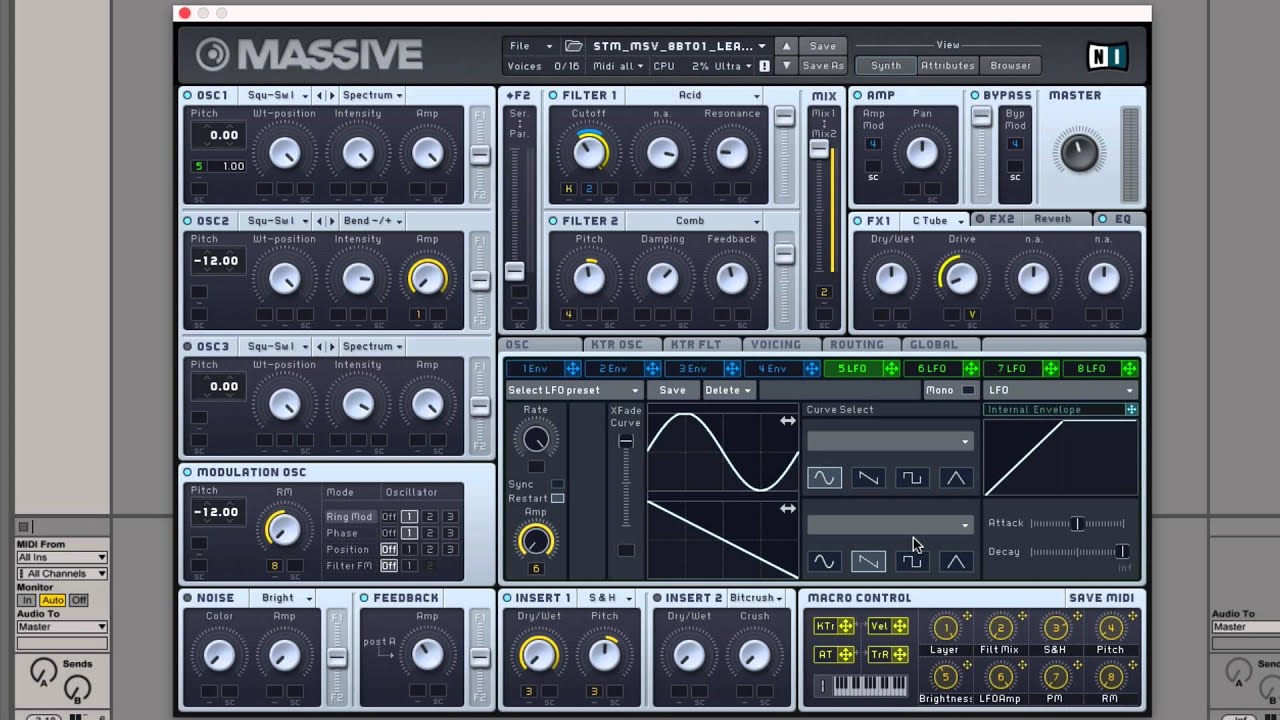Select triangle wave in lower curve row
Viewport: 1280px width, 720px height.
[x=956, y=561]
